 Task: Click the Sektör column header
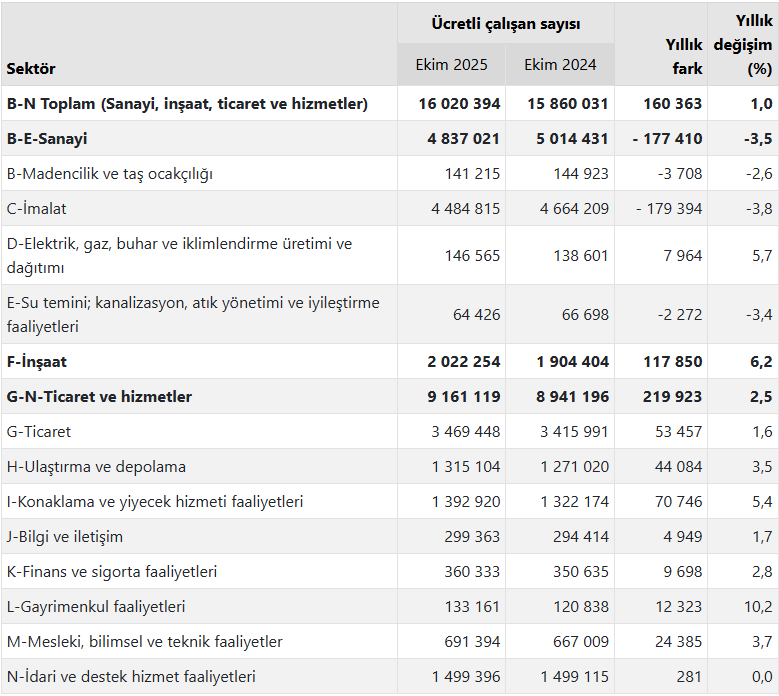coord(31,69)
